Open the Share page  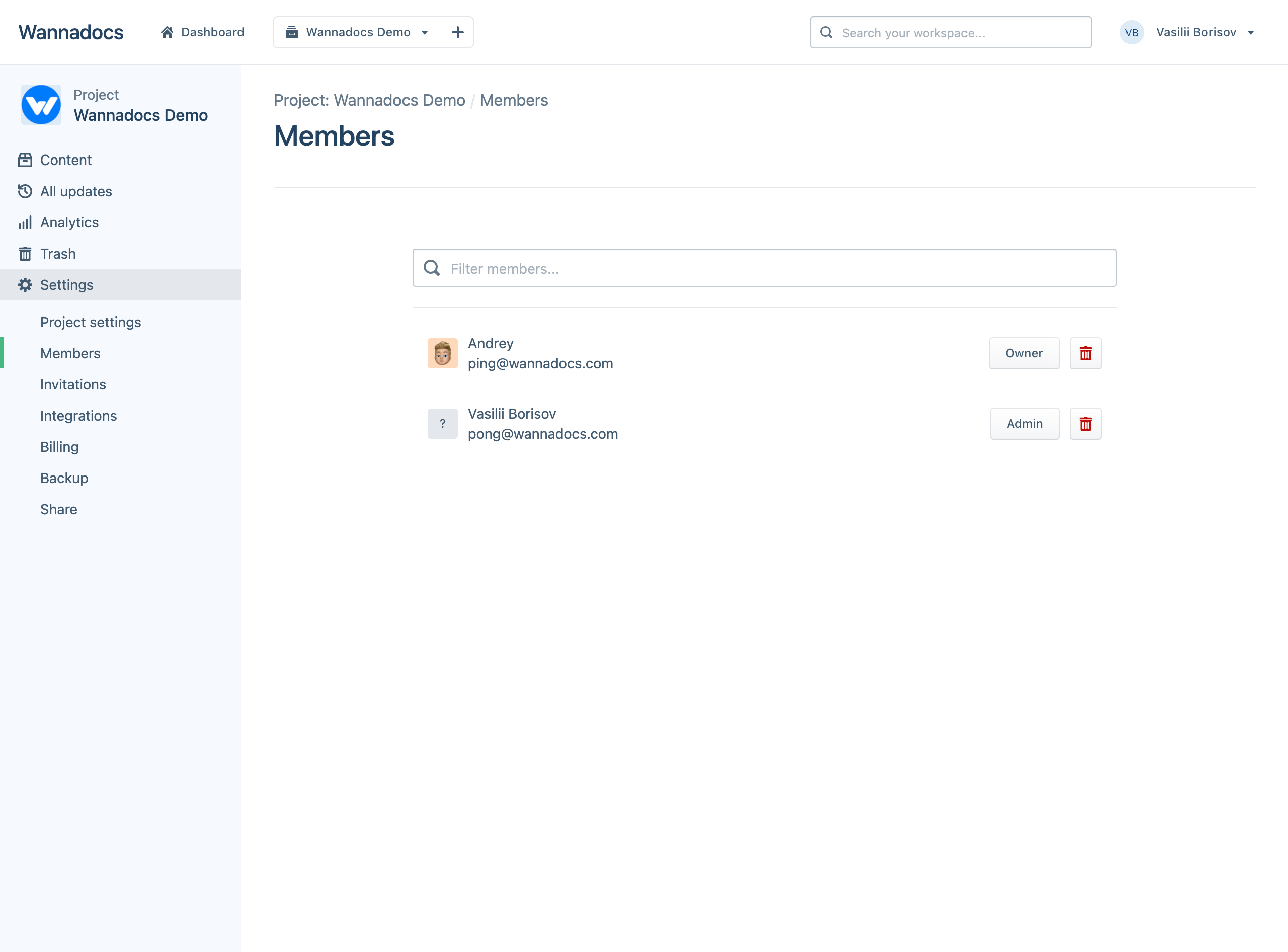coord(59,509)
